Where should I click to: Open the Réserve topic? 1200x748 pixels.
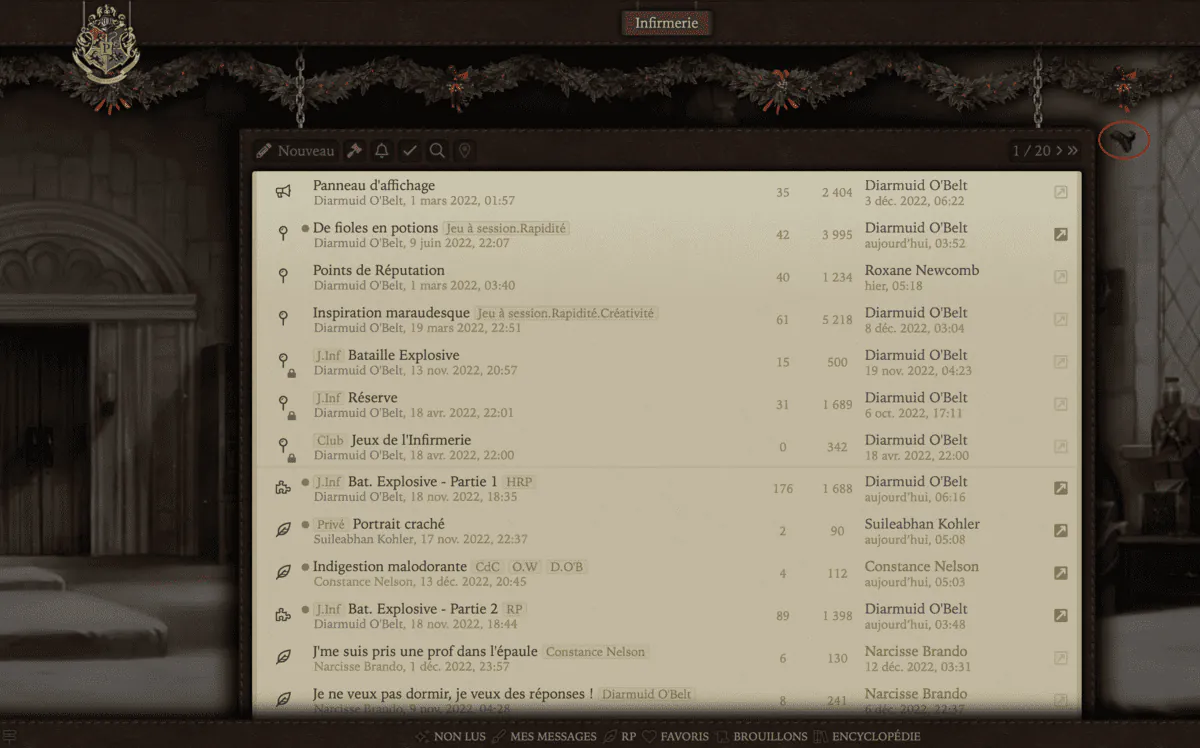pos(372,397)
